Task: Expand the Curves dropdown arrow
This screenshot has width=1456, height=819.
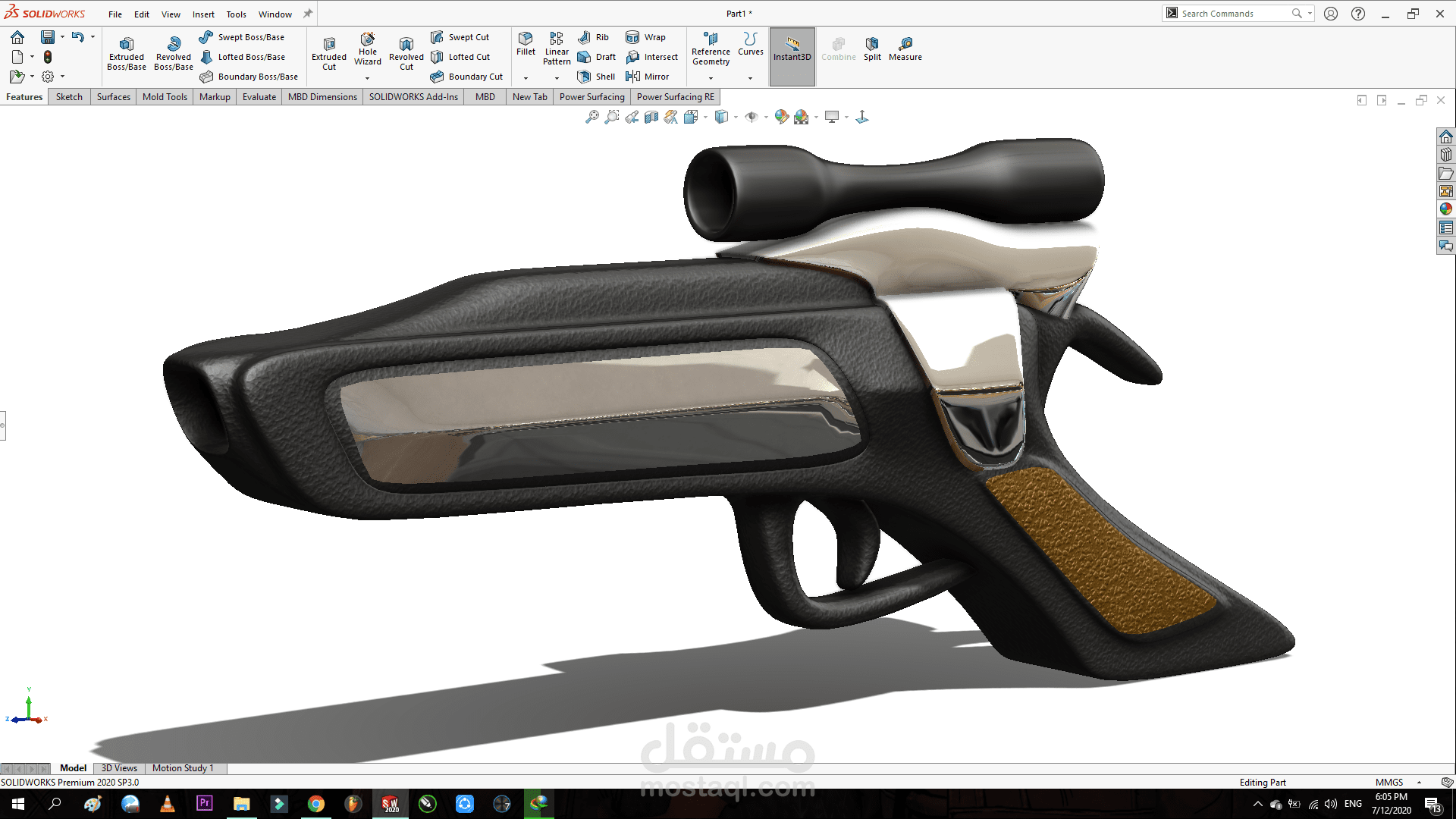Action: click(x=750, y=78)
